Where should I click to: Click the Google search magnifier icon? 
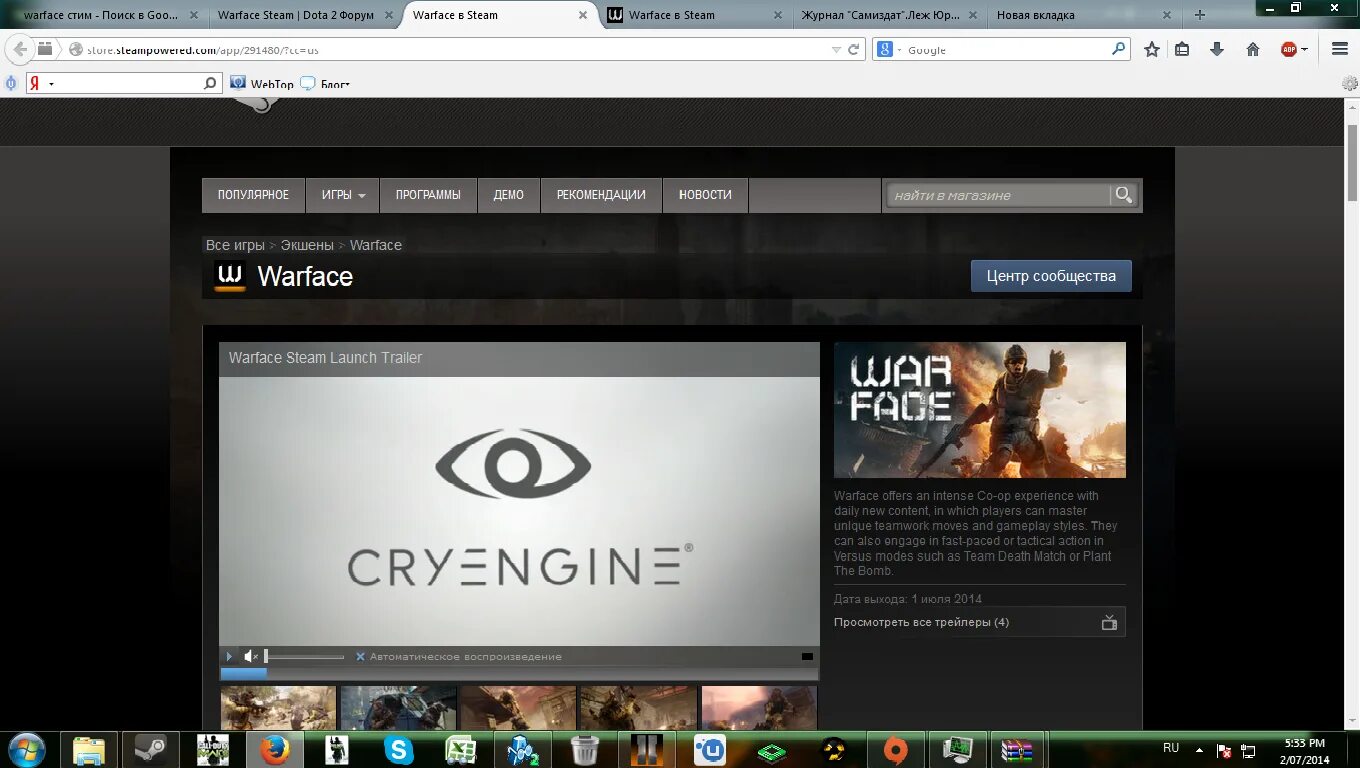coord(1119,48)
